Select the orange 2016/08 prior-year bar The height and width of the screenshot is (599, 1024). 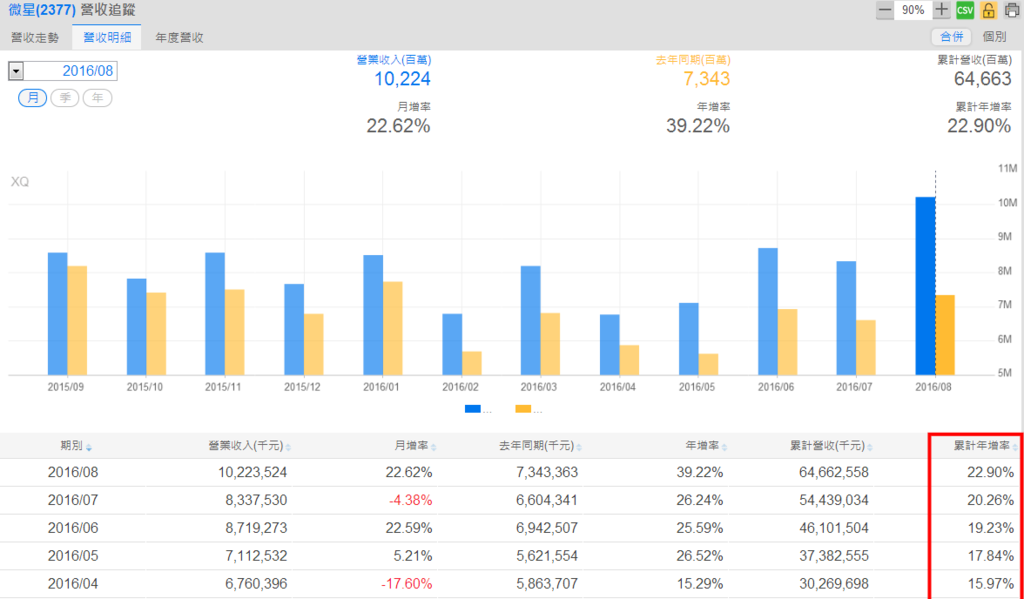(945, 335)
